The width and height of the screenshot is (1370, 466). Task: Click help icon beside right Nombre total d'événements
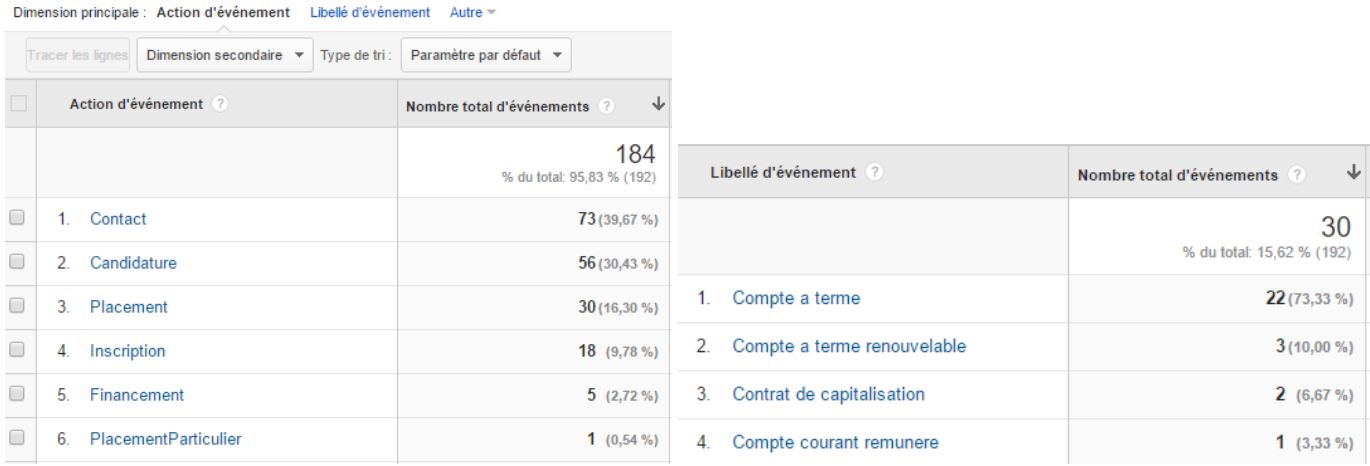[1297, 175]
